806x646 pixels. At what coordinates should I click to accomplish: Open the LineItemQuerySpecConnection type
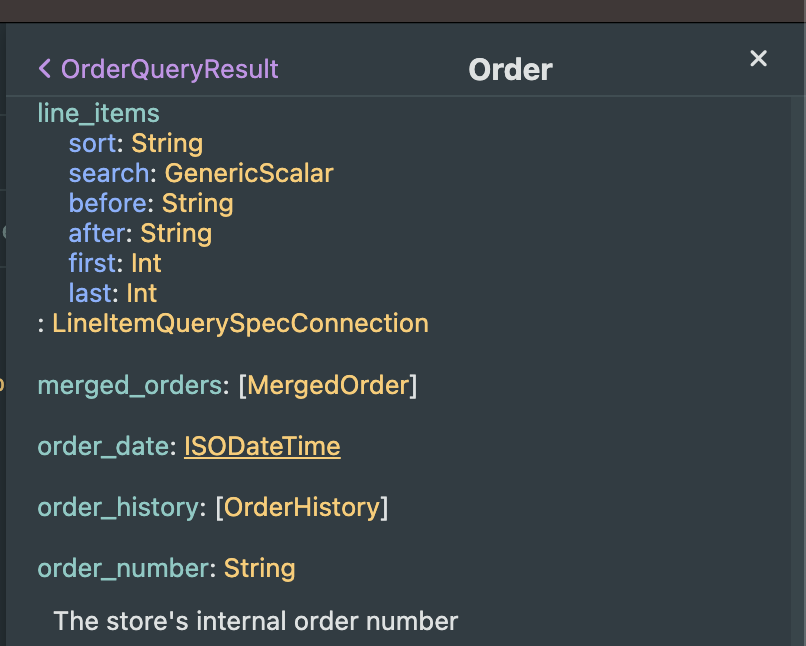click(240, 324)
